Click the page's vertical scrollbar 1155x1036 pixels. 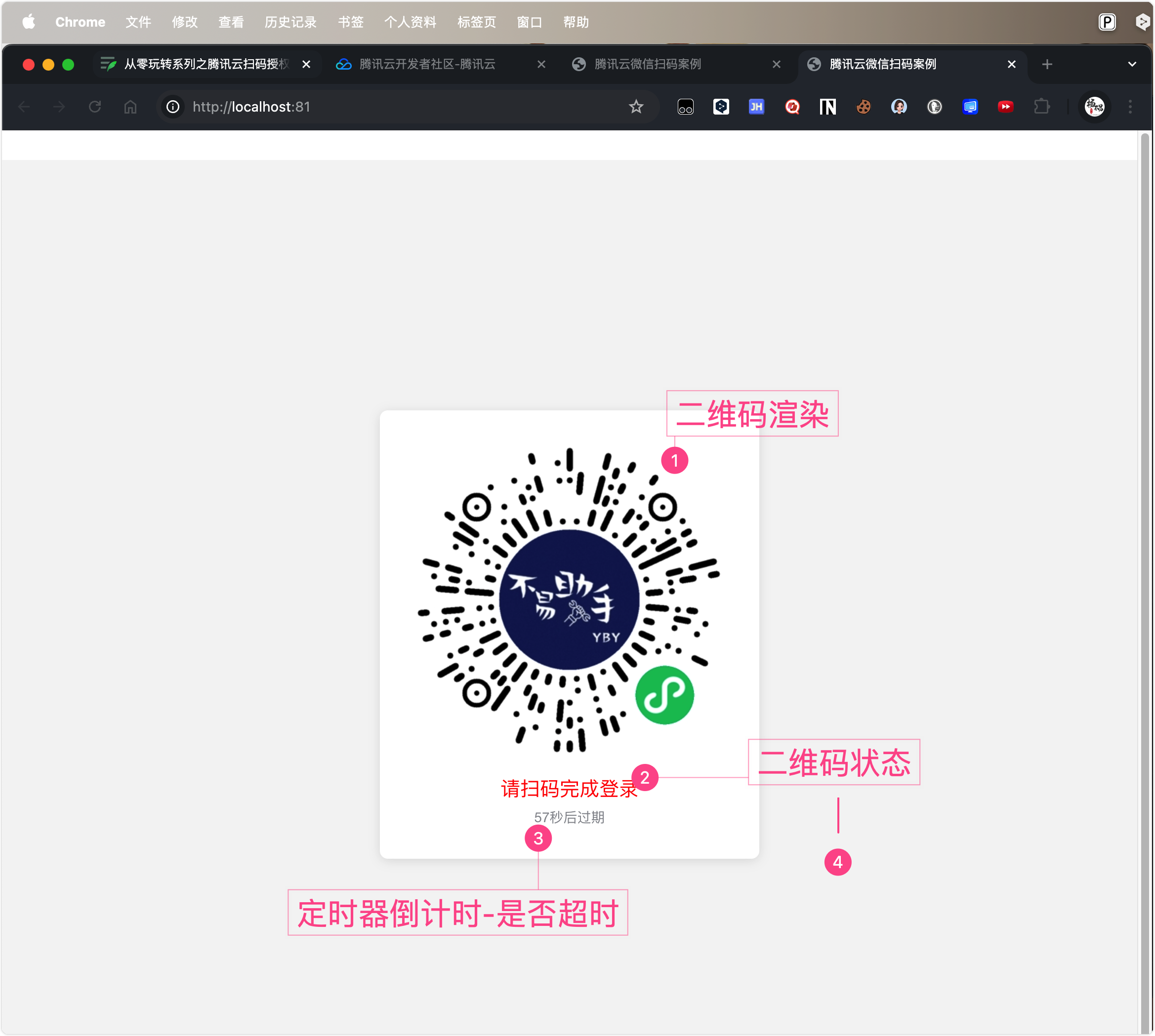pyautogui.click(x=1145, y=583)
